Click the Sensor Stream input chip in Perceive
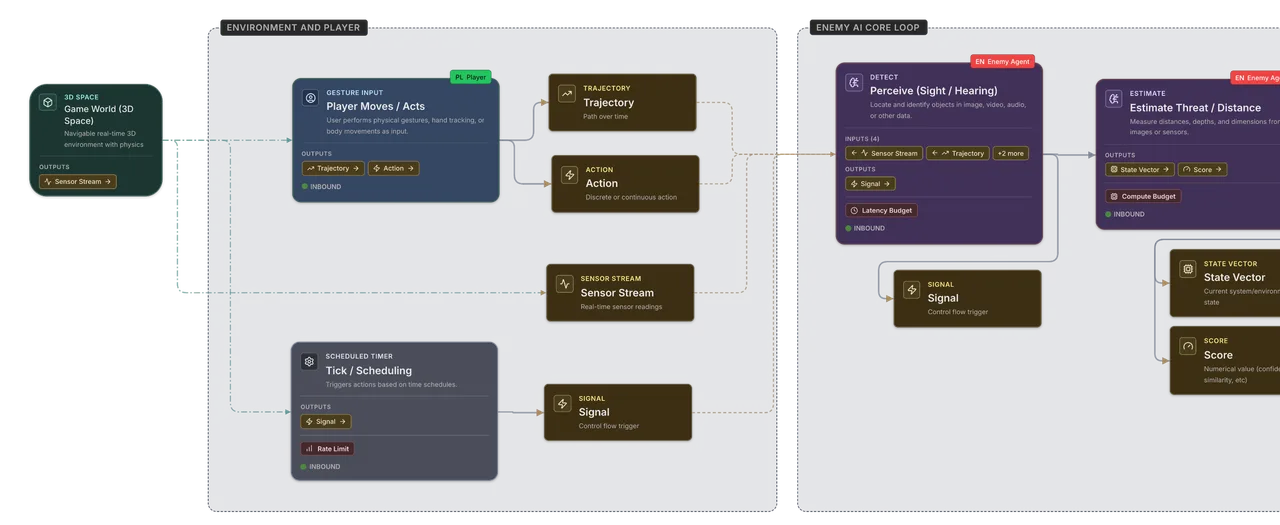1280x525 pixels. tap(884, 154)
